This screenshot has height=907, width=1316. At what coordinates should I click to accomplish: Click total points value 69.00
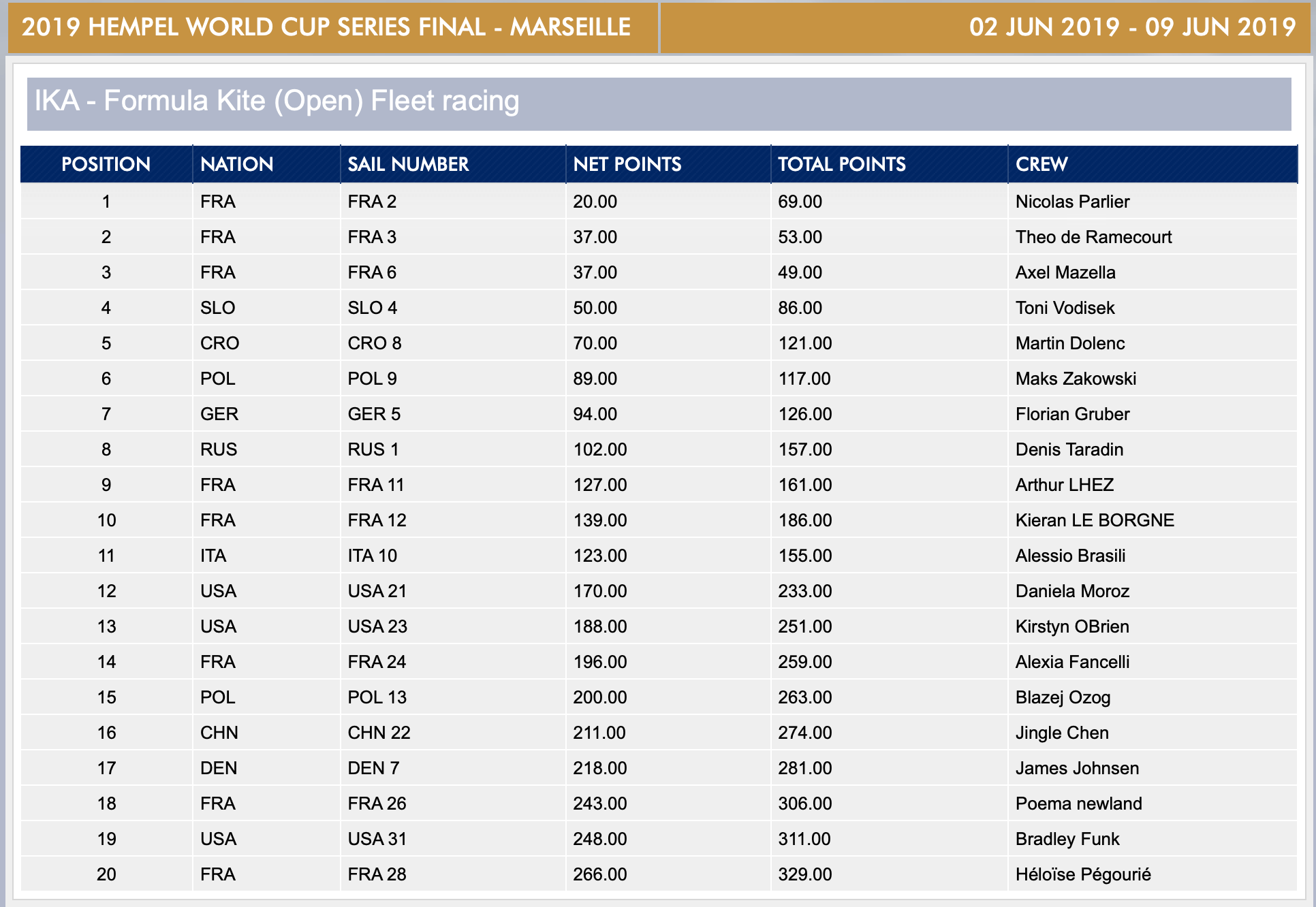pos(800,202)
